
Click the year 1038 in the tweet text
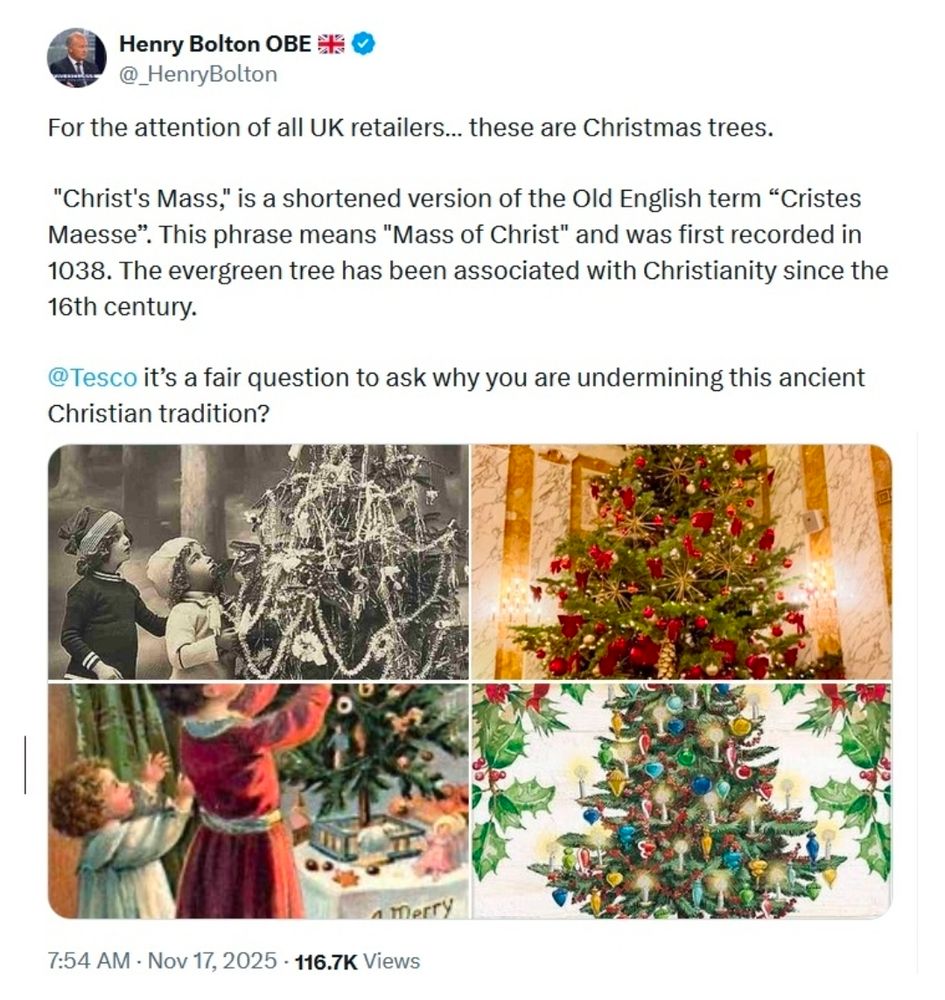[x=73, y=270]
